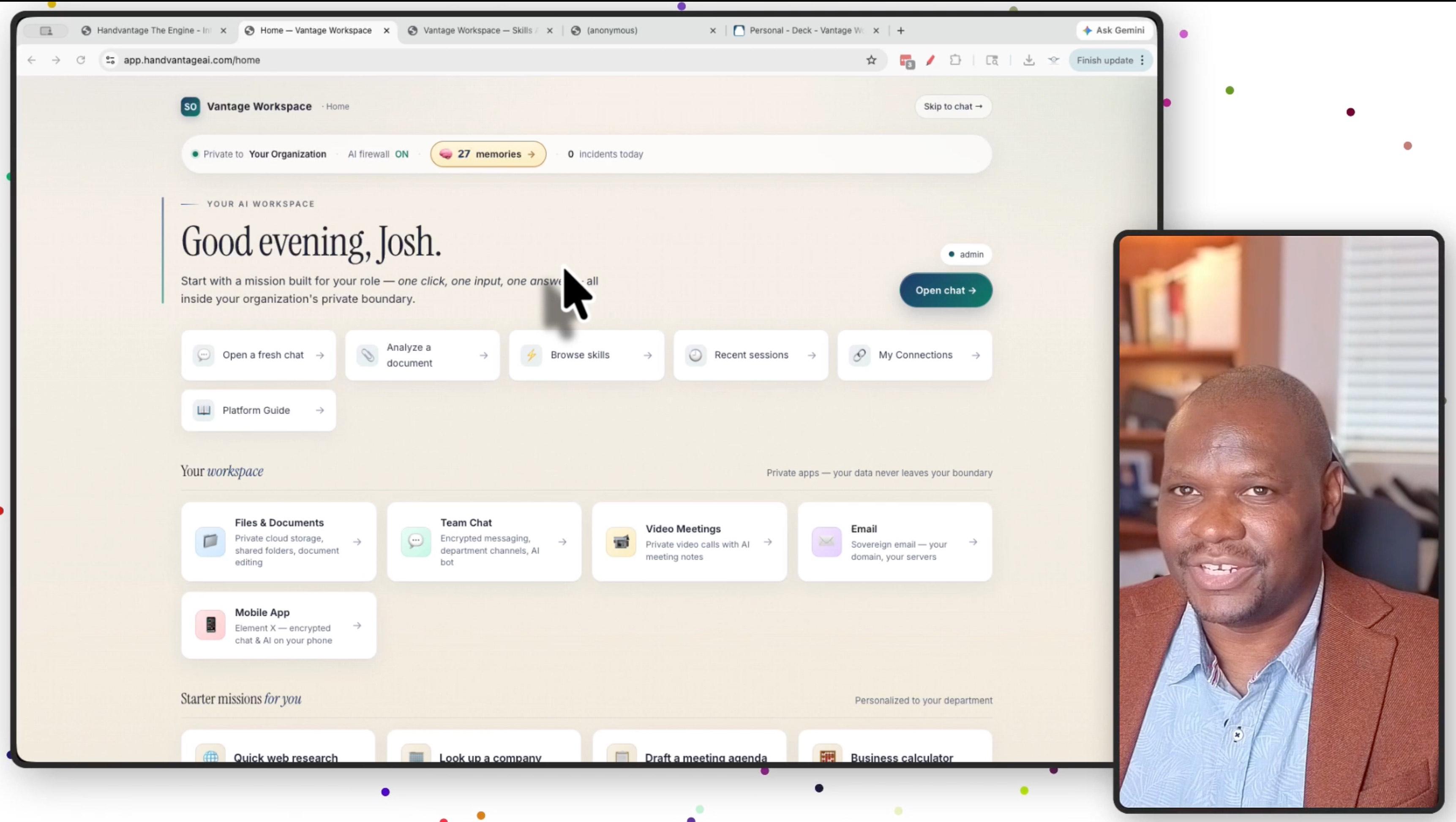Screen dimensions: 1456x822
Task: Click the folder icon on Files & Documents
Action: [x=210, y=541]
